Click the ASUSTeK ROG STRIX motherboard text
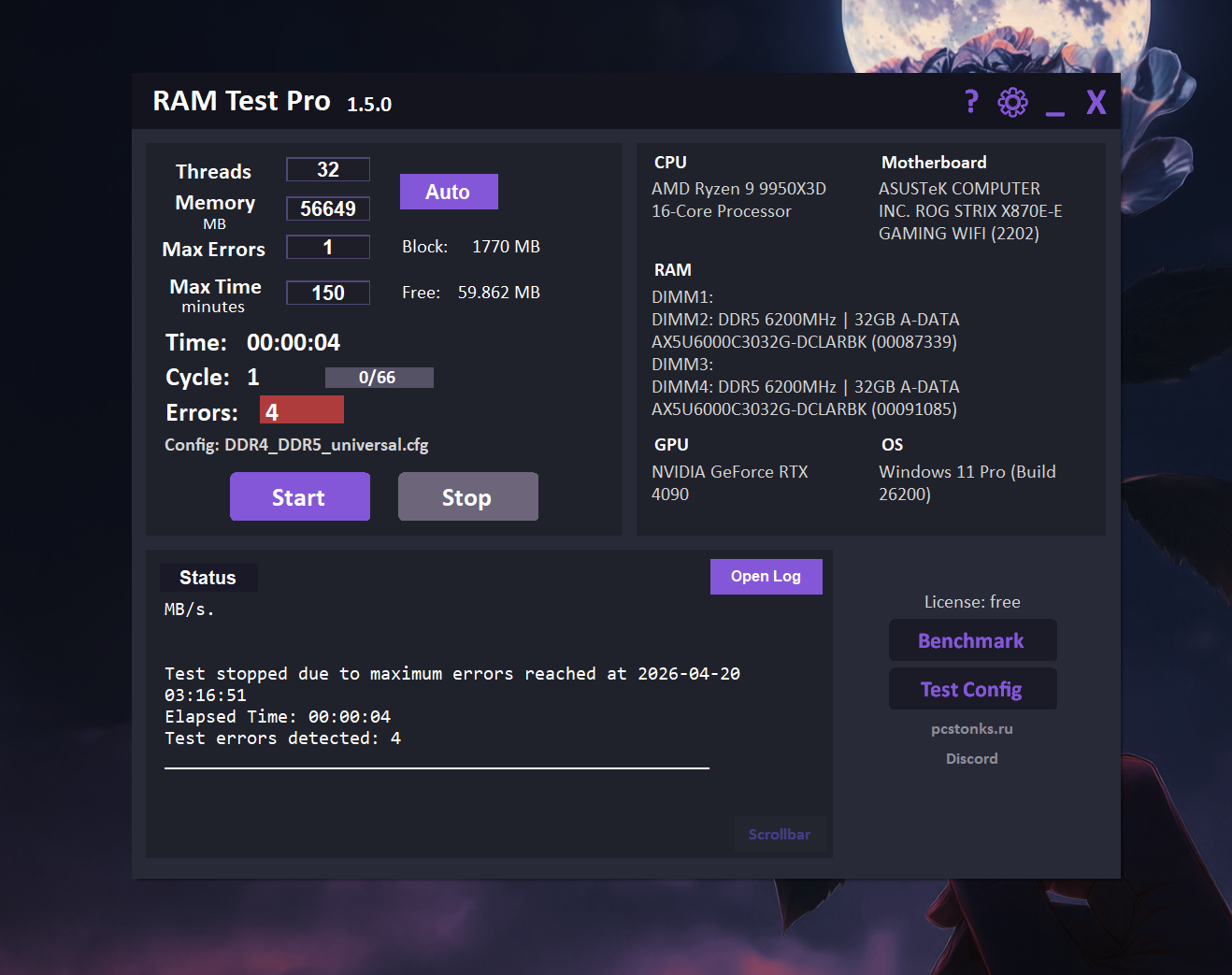The image size is (1232, 975). [x=970, y=211]
